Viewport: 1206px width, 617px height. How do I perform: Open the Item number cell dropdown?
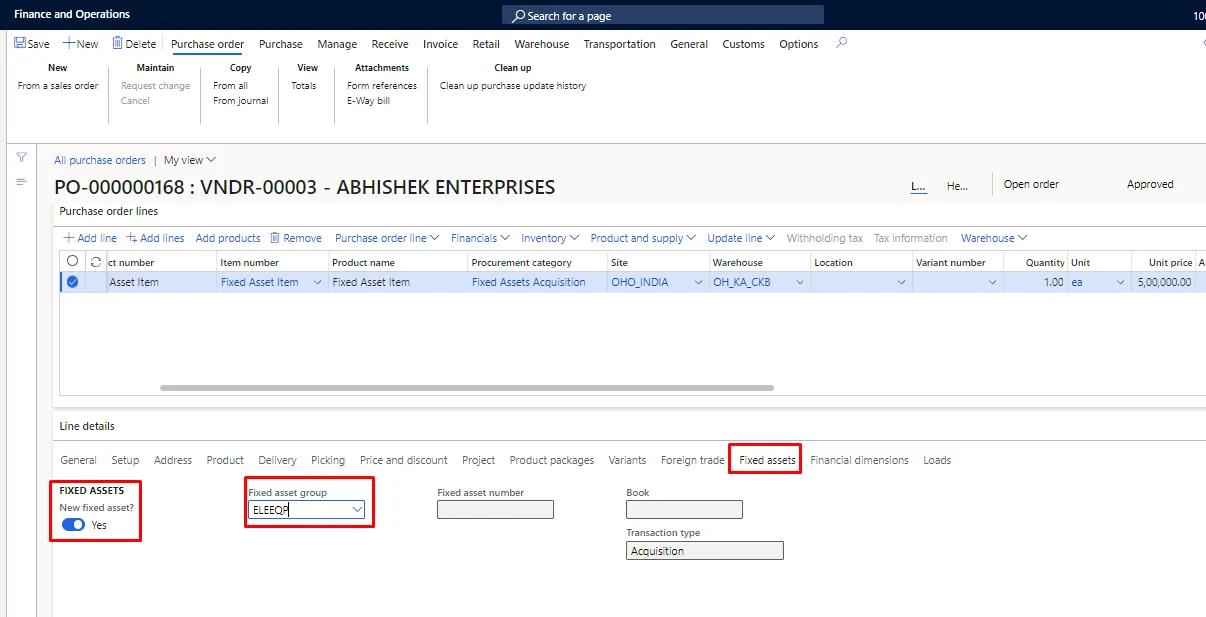(x=318, y=283)
